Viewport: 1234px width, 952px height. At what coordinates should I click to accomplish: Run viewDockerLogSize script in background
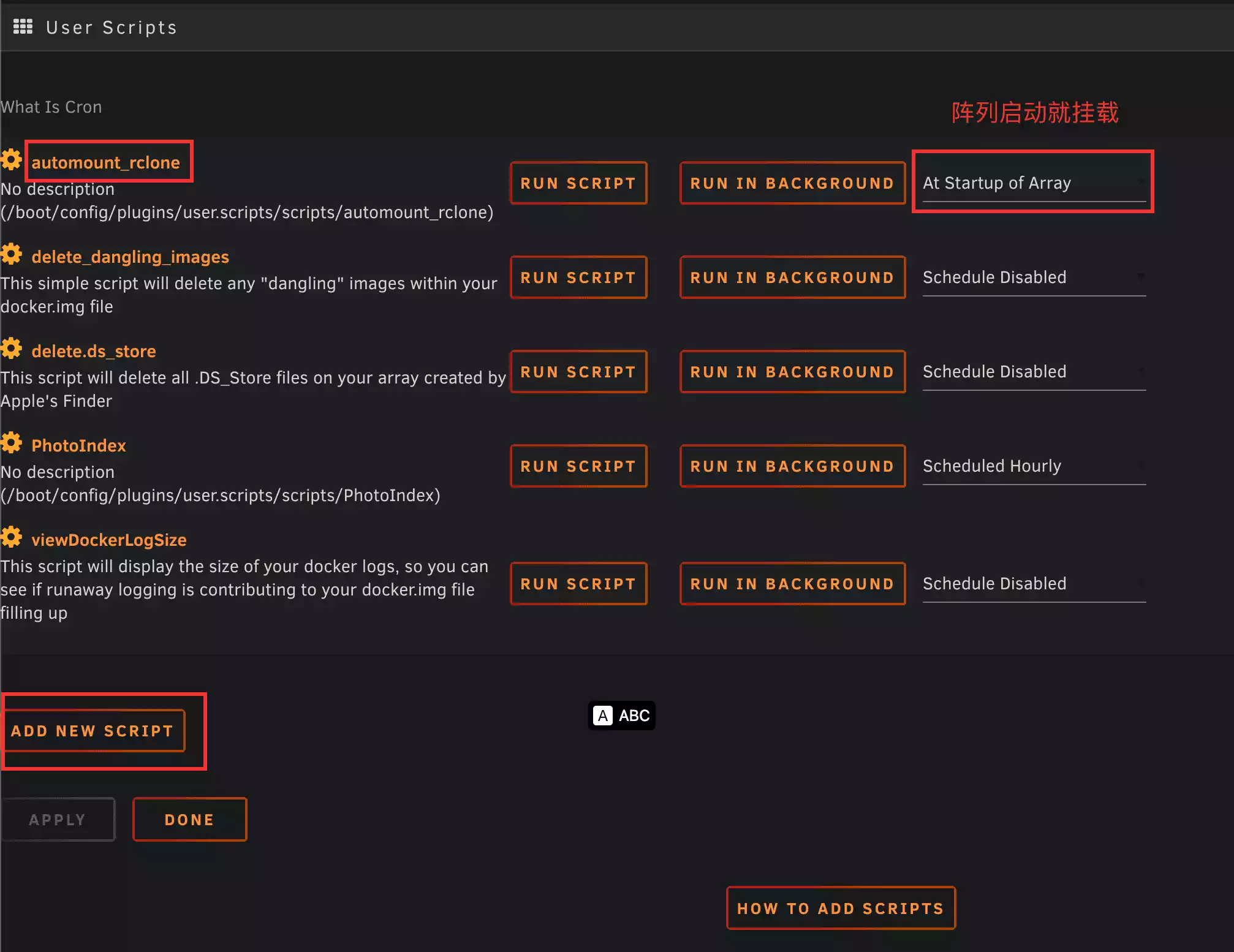[792, 584]
